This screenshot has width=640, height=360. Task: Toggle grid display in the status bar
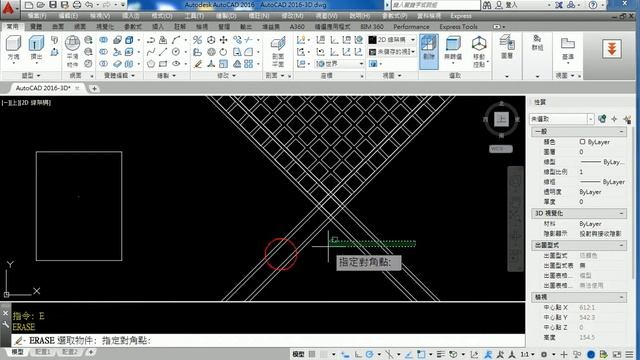312,354
